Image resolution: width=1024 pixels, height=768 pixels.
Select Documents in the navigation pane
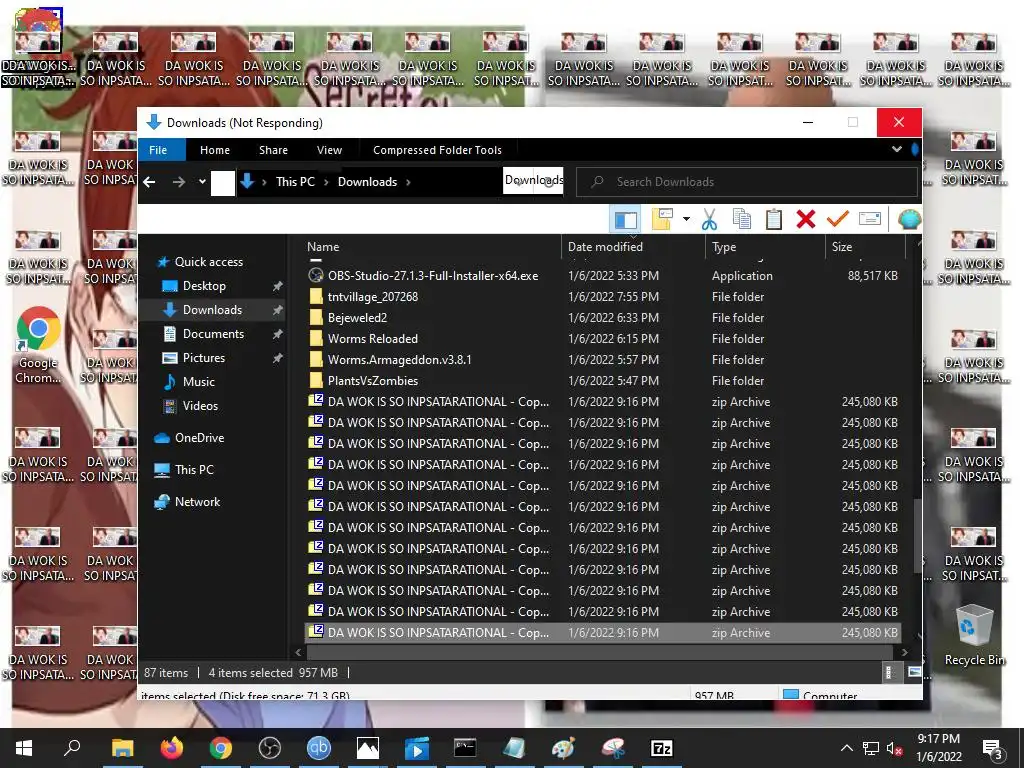point(213,334)
